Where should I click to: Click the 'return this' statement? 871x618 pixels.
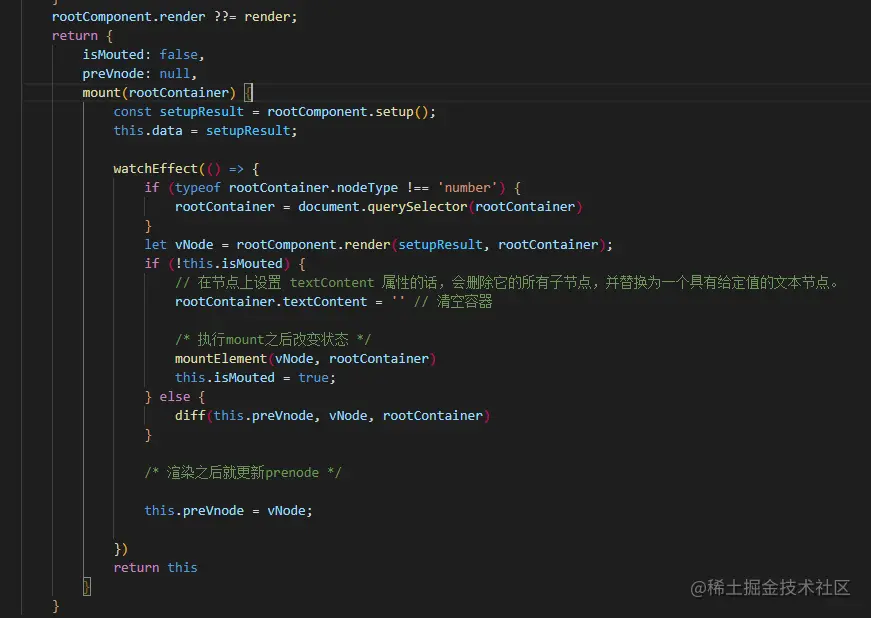[x=155, y=567]
